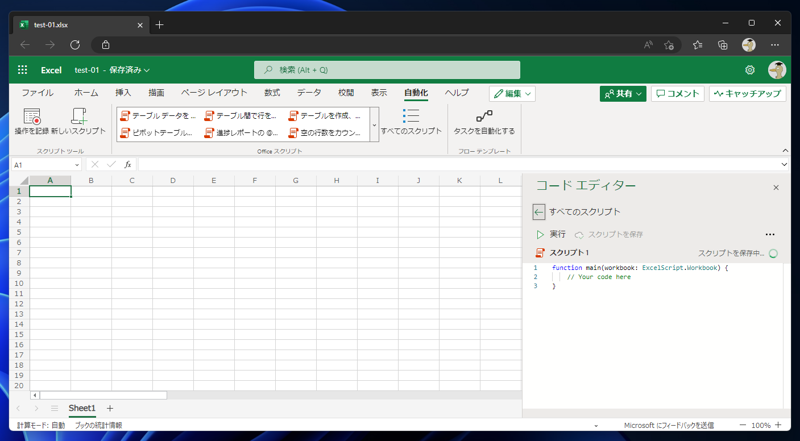This screenshot has height=441, width=800.
Task: Open browser settings and more menu
Action: [x=774, y=45]
